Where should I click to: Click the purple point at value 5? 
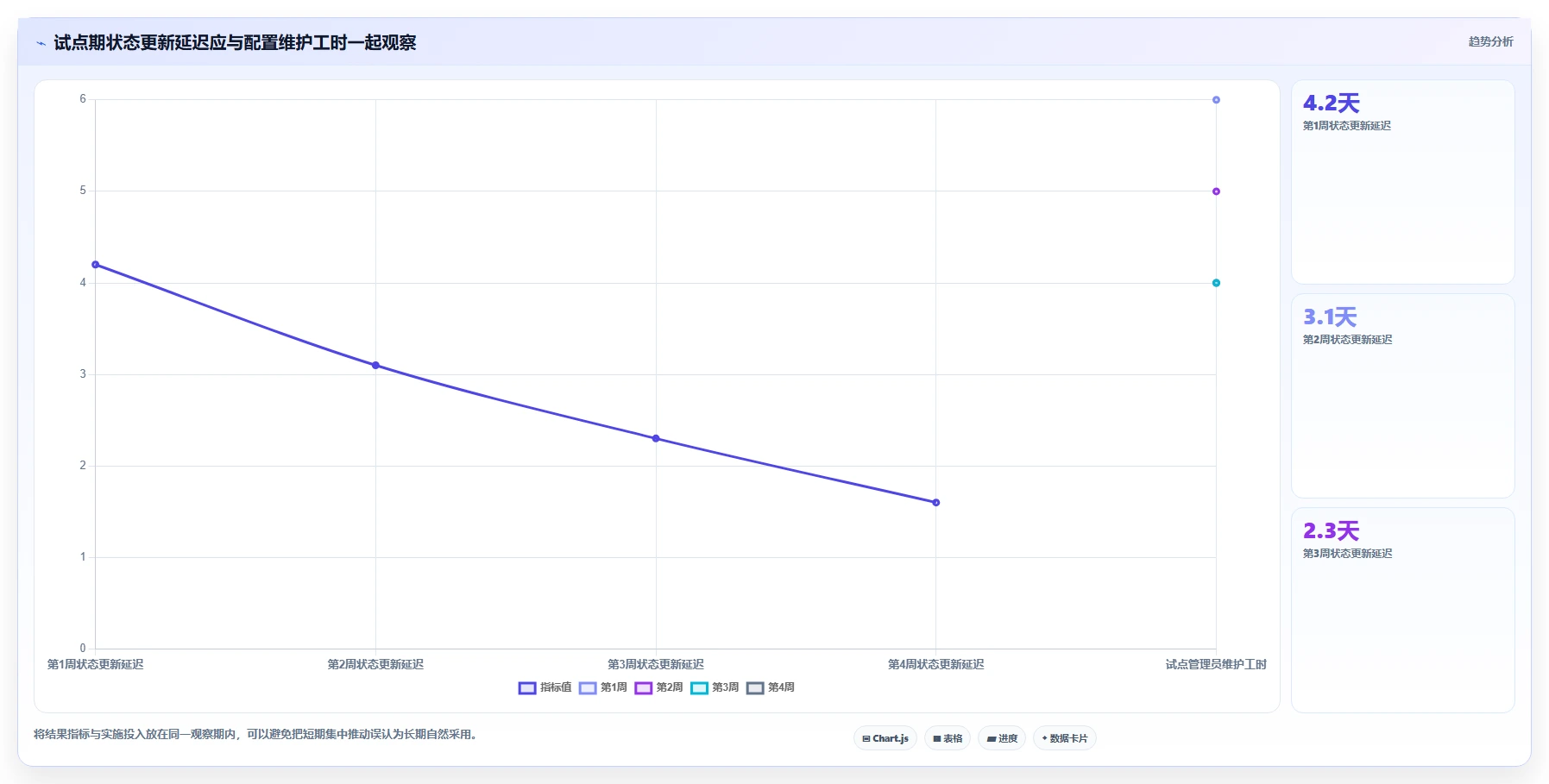coord(1216,191)
